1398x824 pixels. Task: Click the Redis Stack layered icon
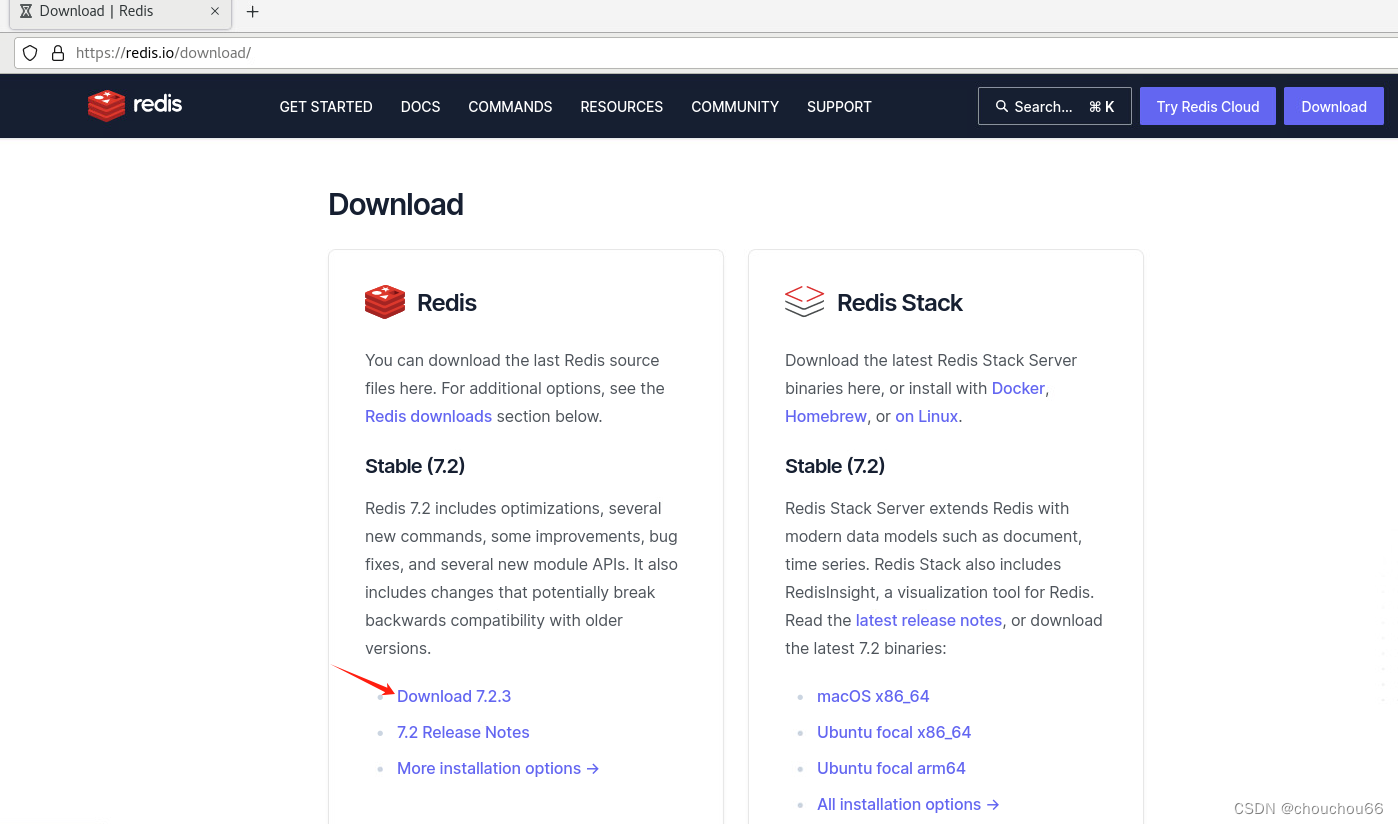point(805,301)
